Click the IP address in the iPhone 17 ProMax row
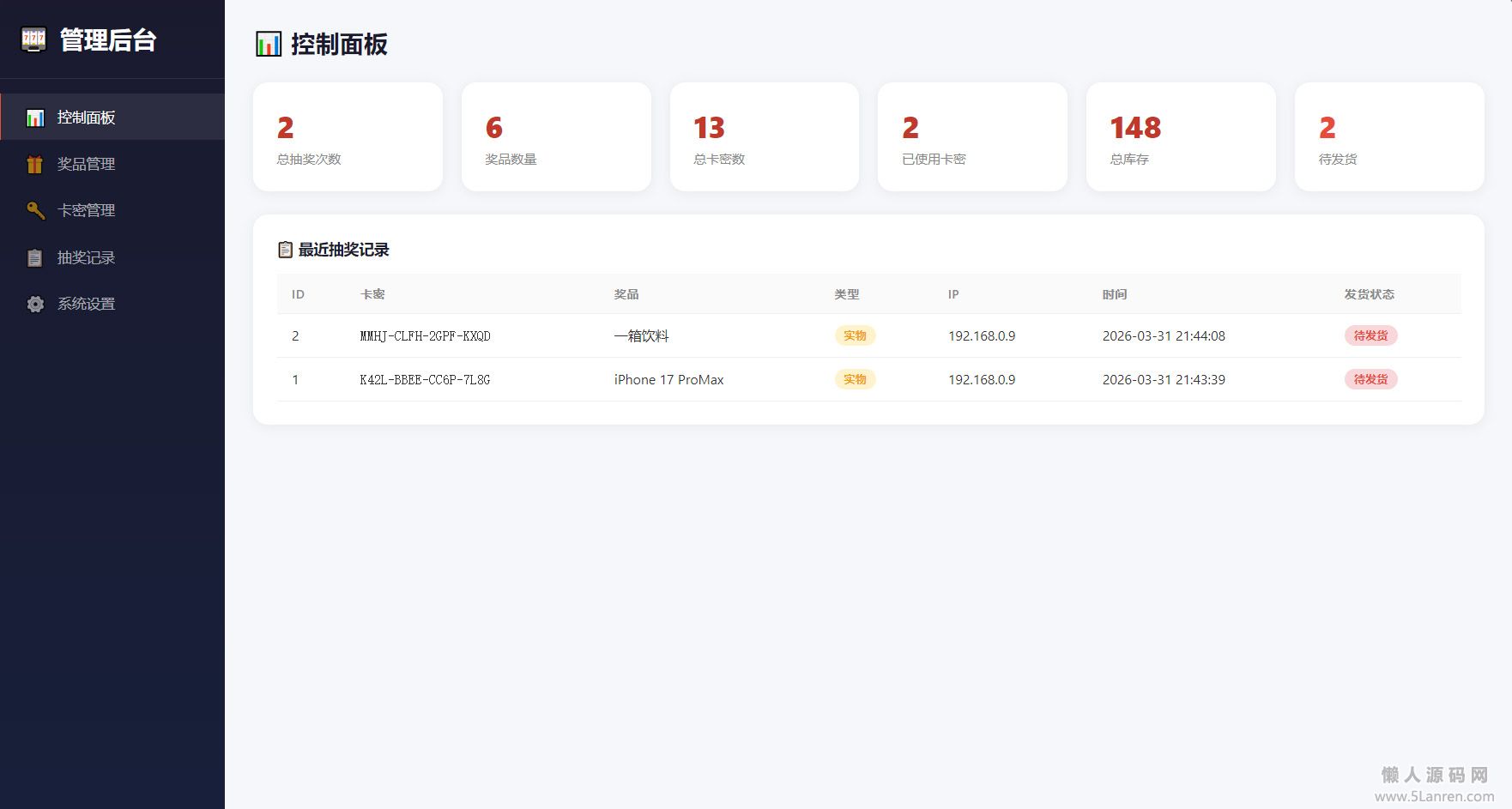 pos(982,380)
